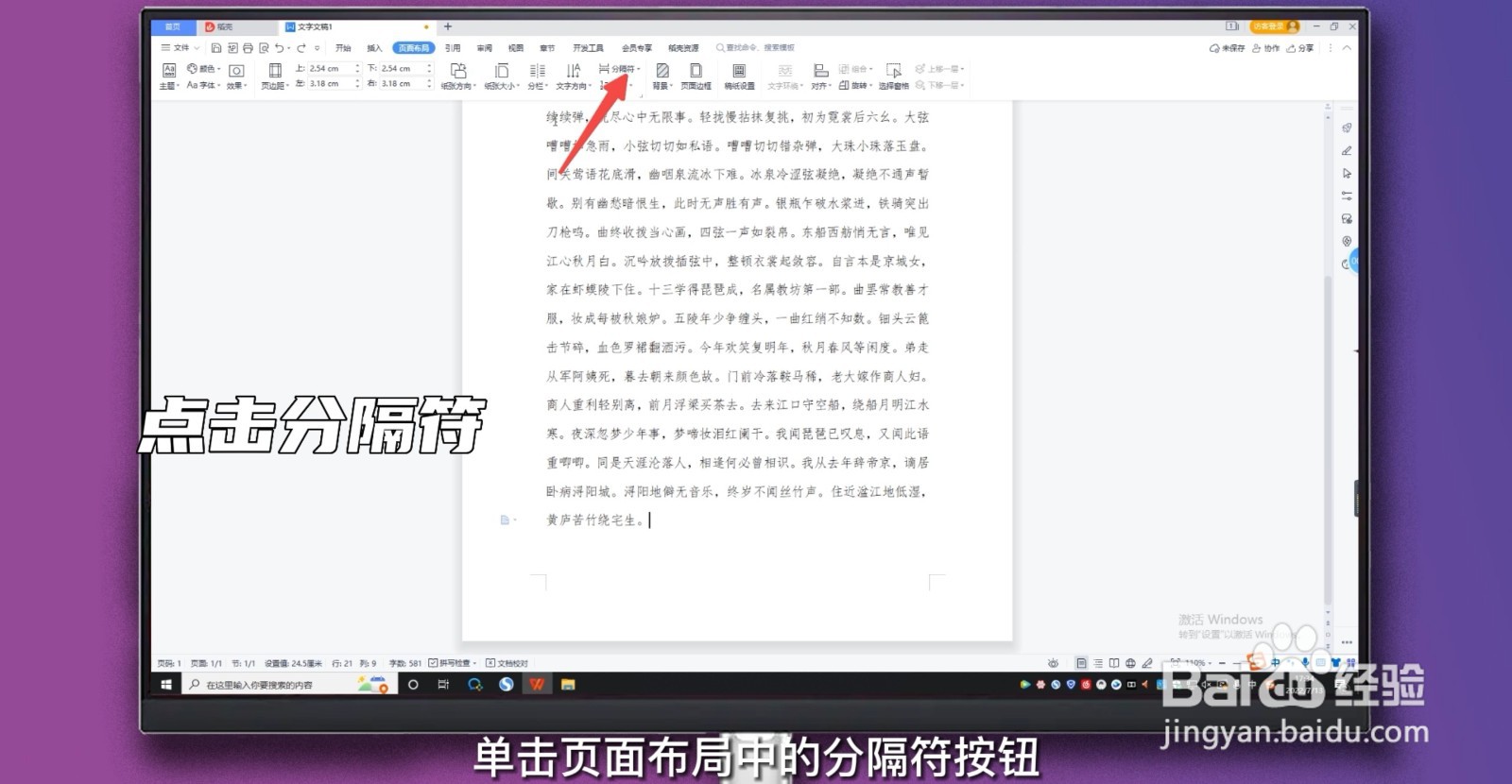Open the 主题 themes gallery
The width and height of the screenshot is (1512, 784).
pyautogui.click(x=169, y=76)
